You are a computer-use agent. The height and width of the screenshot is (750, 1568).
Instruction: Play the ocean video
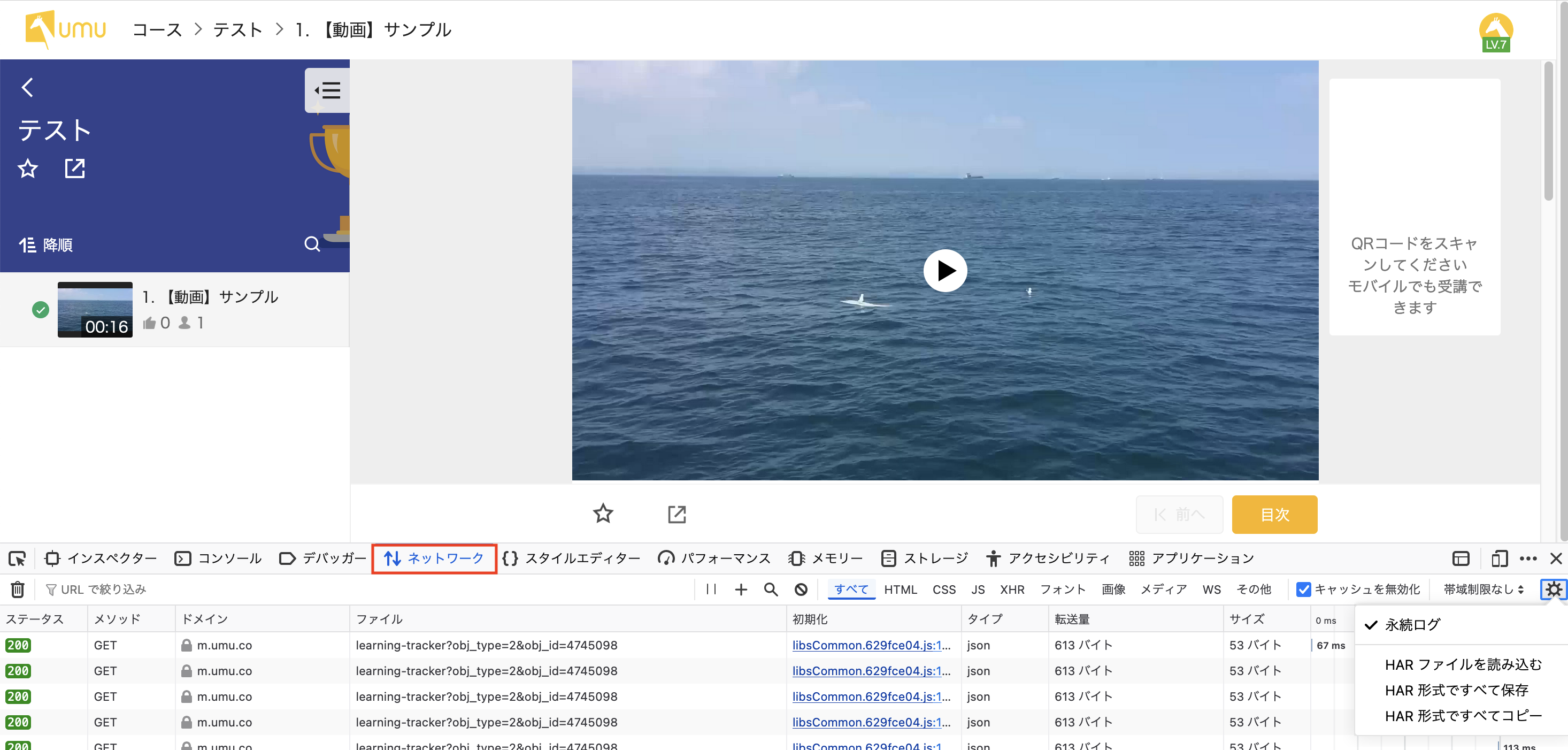tap(944, 270)
